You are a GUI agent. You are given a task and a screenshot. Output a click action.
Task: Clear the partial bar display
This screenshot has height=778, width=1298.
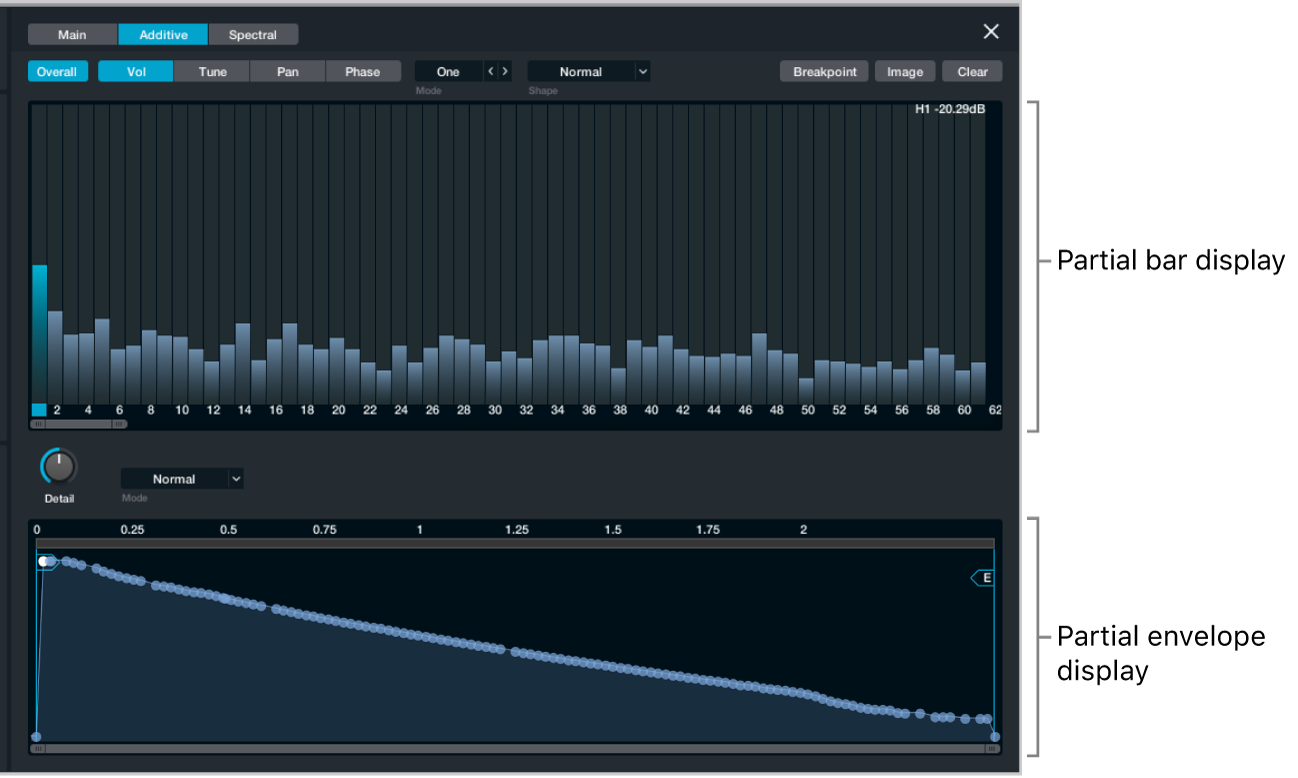pos(970,71)
